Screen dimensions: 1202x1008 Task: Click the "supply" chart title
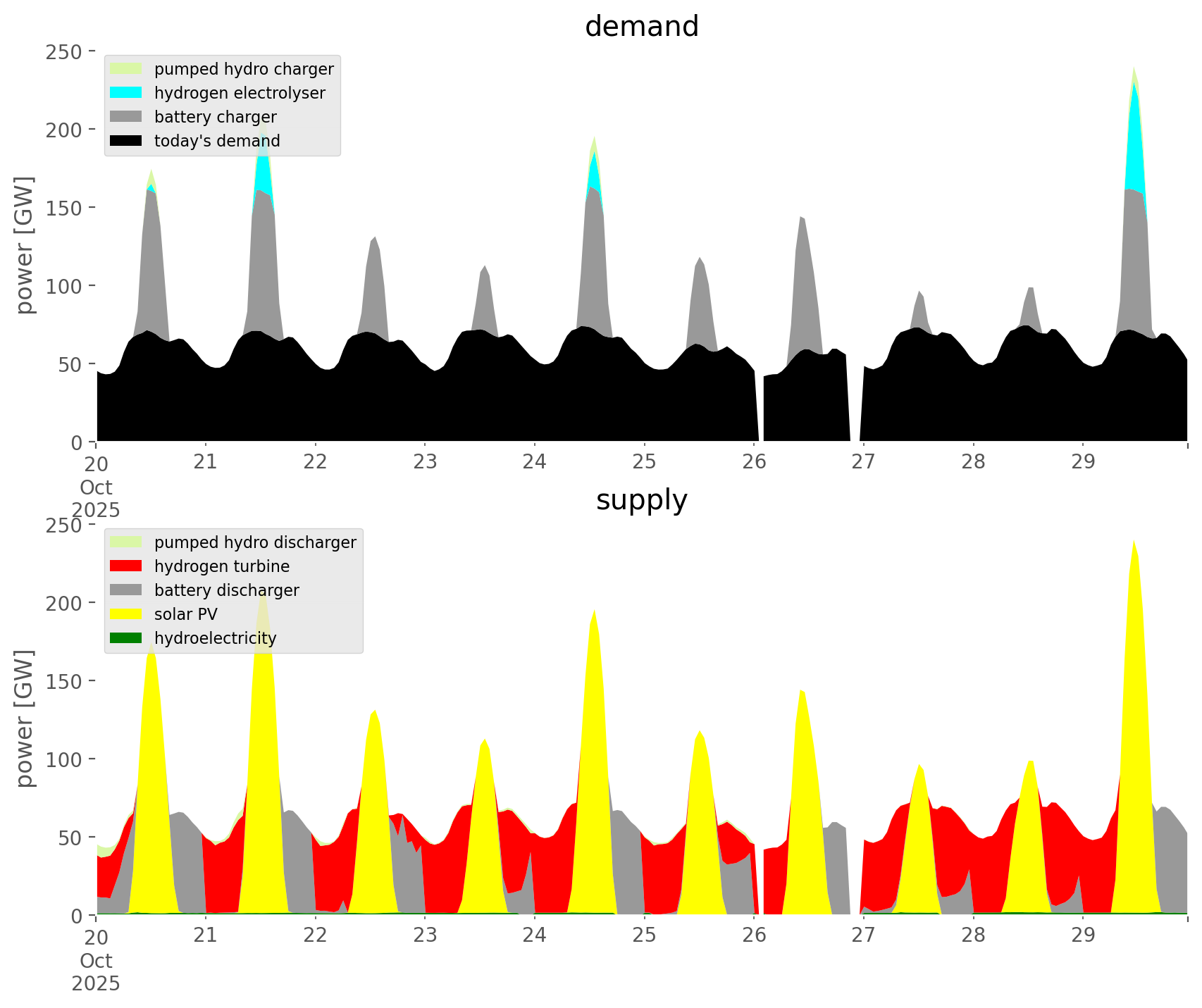(x=641, y=500)
